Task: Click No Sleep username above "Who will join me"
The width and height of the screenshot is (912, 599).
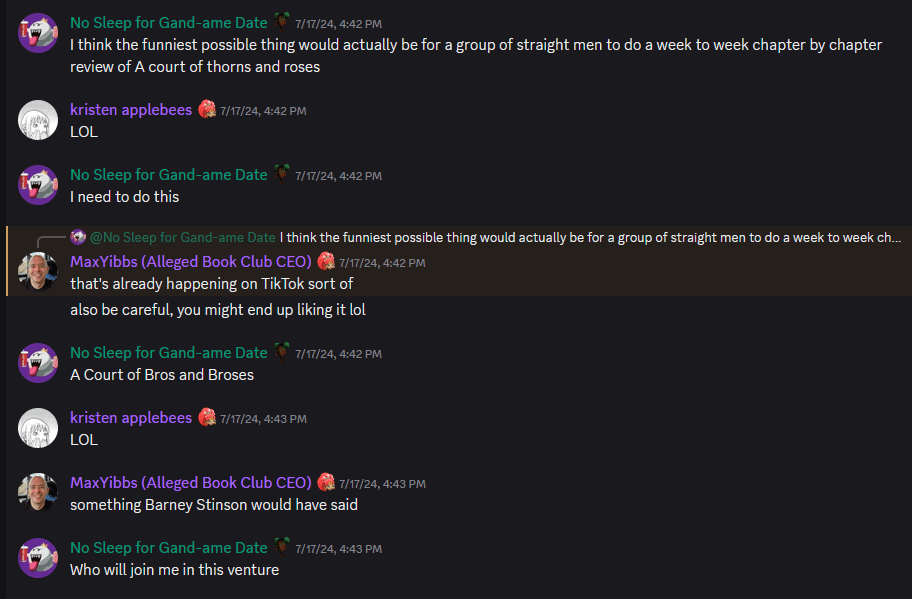Action: 168,548
